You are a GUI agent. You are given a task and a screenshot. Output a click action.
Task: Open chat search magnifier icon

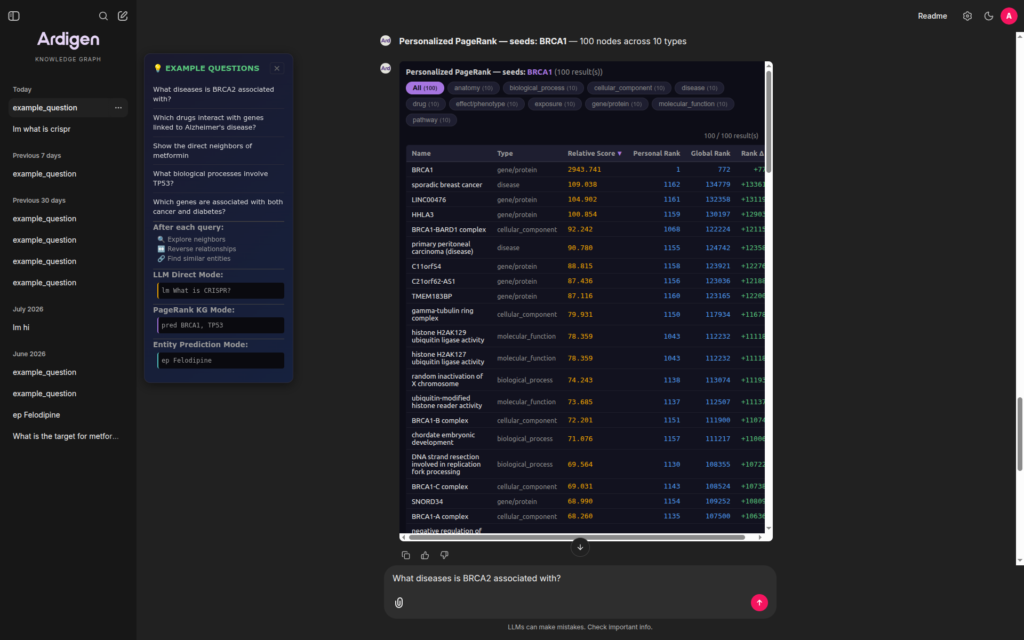[x=103, y=16]
